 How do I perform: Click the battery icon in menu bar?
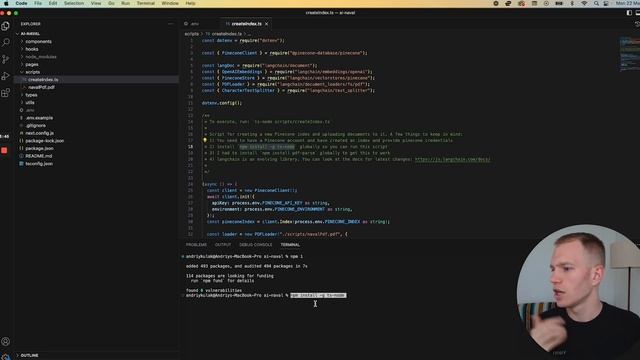[559, 3]
